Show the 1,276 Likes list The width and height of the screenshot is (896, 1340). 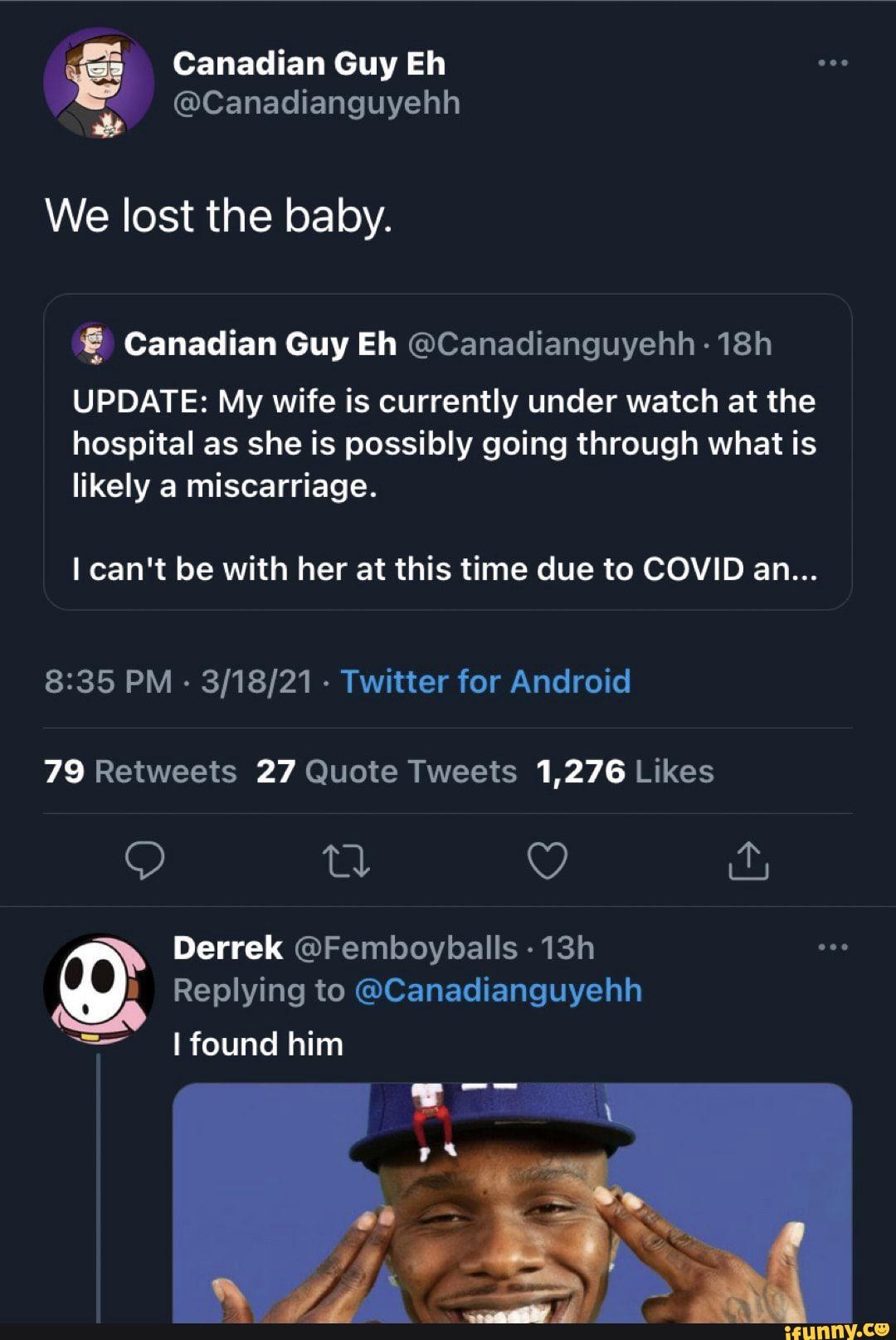(625, 772)
